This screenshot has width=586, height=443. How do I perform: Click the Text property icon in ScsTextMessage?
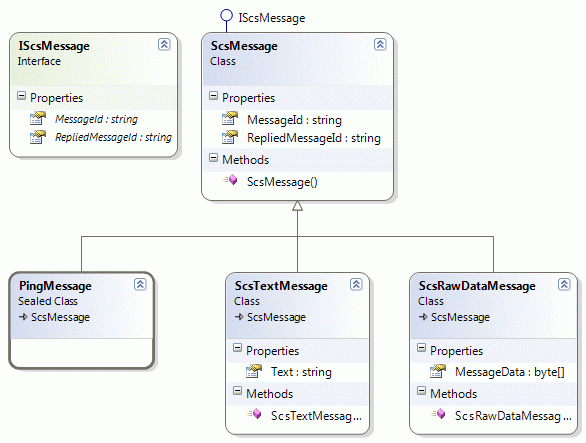(x=254, y=371)
